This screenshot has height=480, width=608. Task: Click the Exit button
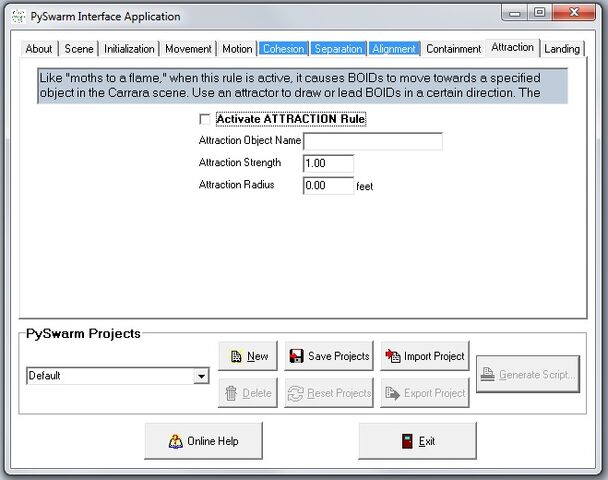click(x=418, y=441)
